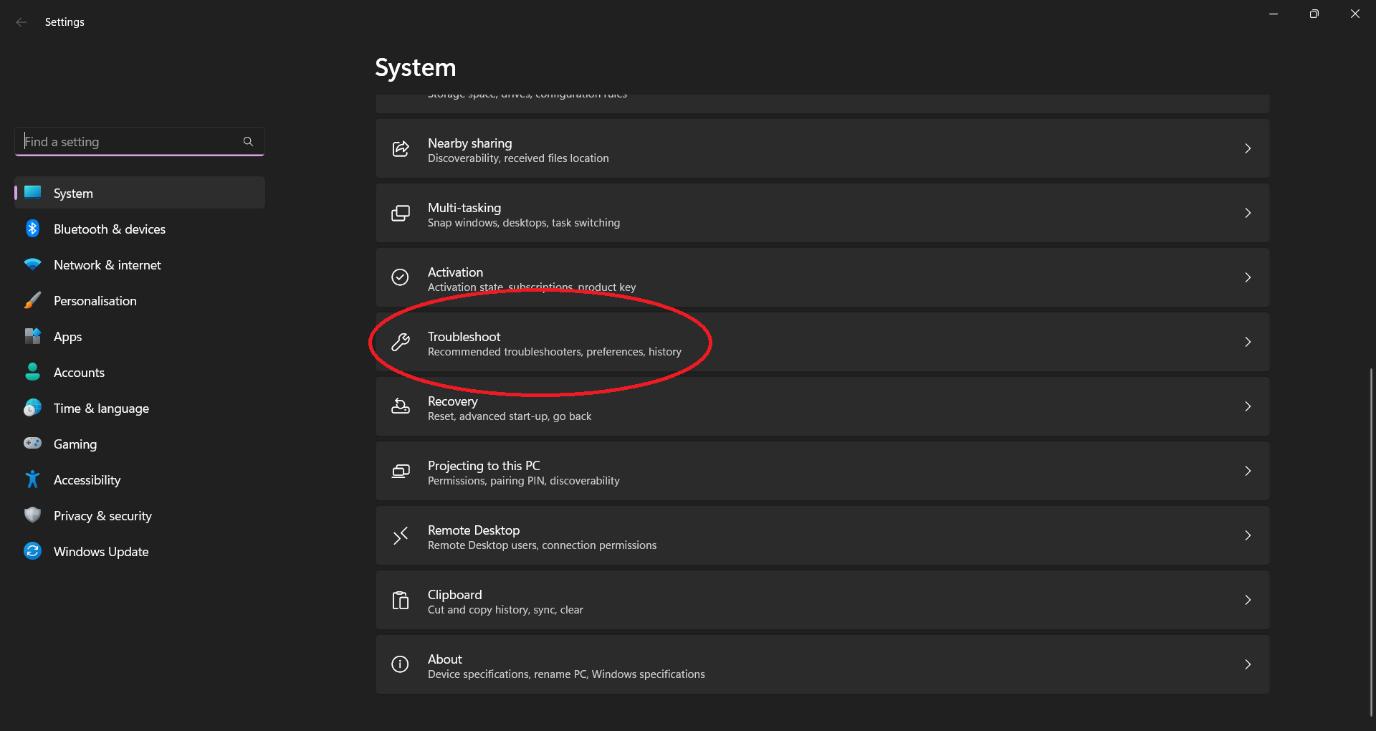Select the Accessibility icon in sidebar
This screenshot has height=731, width=1376.
coord(32,480)
